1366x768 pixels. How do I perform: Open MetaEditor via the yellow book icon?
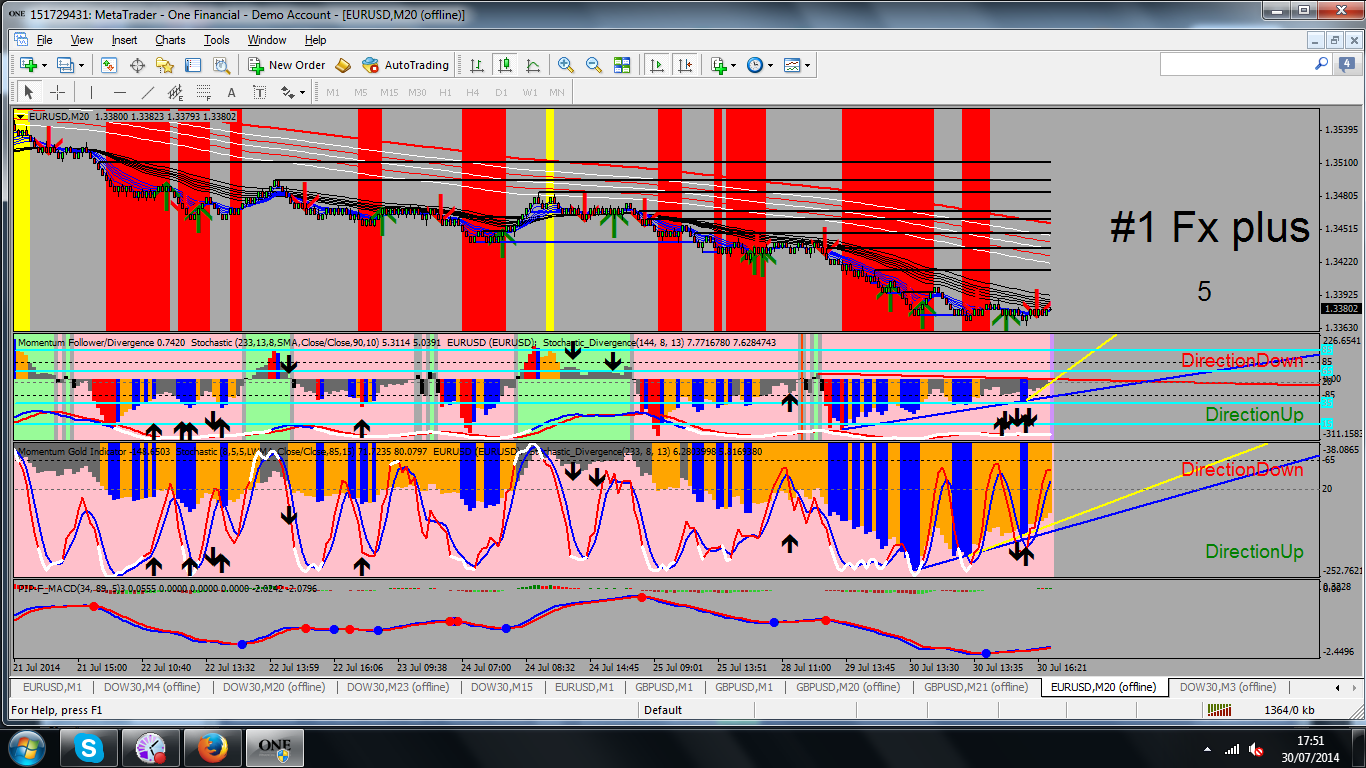[x=343, y=65]
